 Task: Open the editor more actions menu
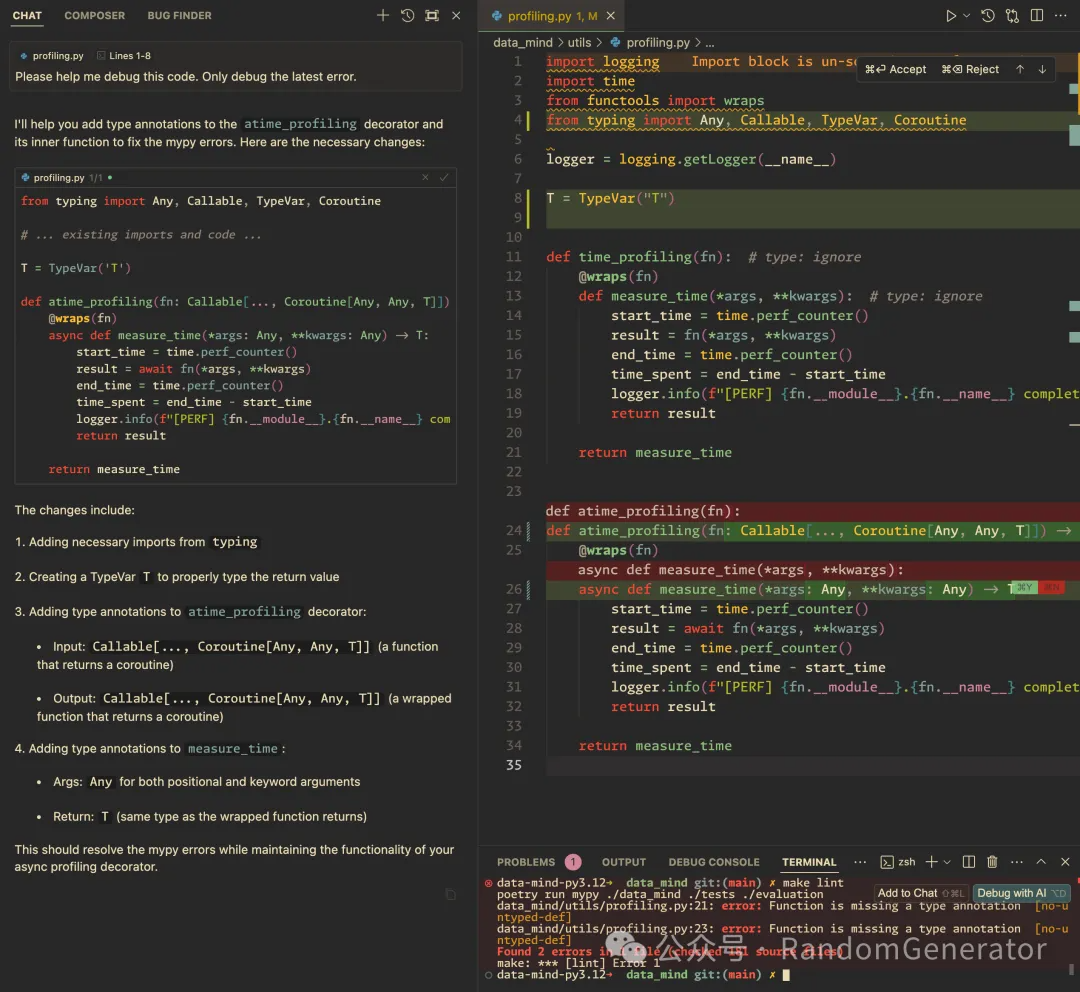tap(1061, 15)
